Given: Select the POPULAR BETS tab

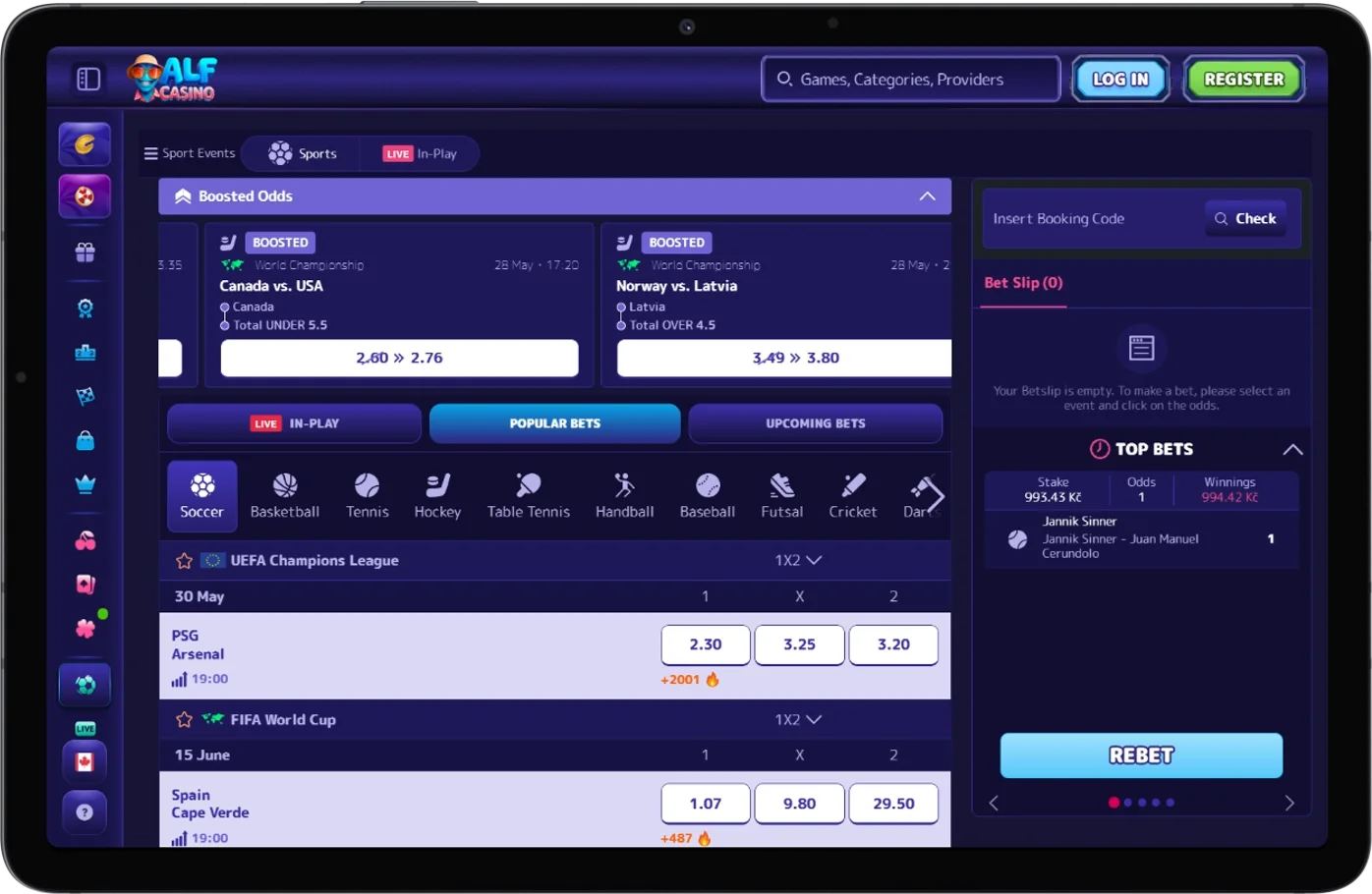Looking at the screenshot, I should [555, 423].
